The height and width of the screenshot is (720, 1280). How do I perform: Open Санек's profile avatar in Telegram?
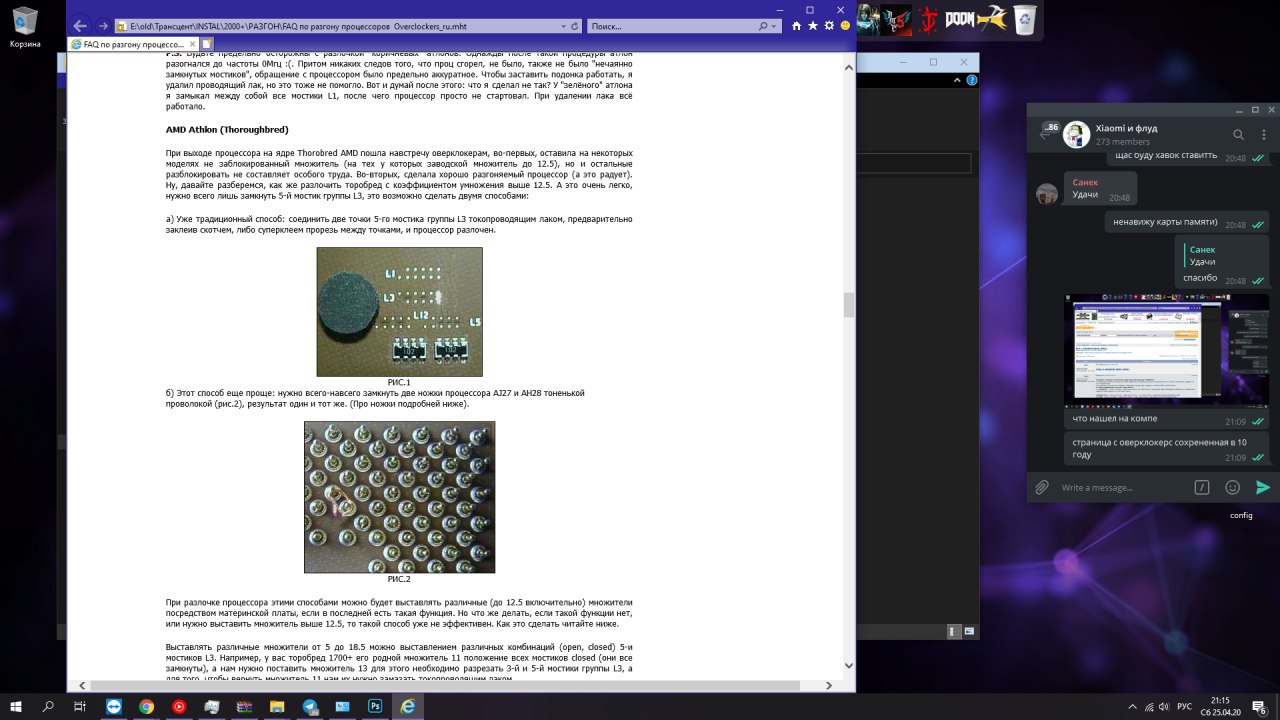(1047, 194)
